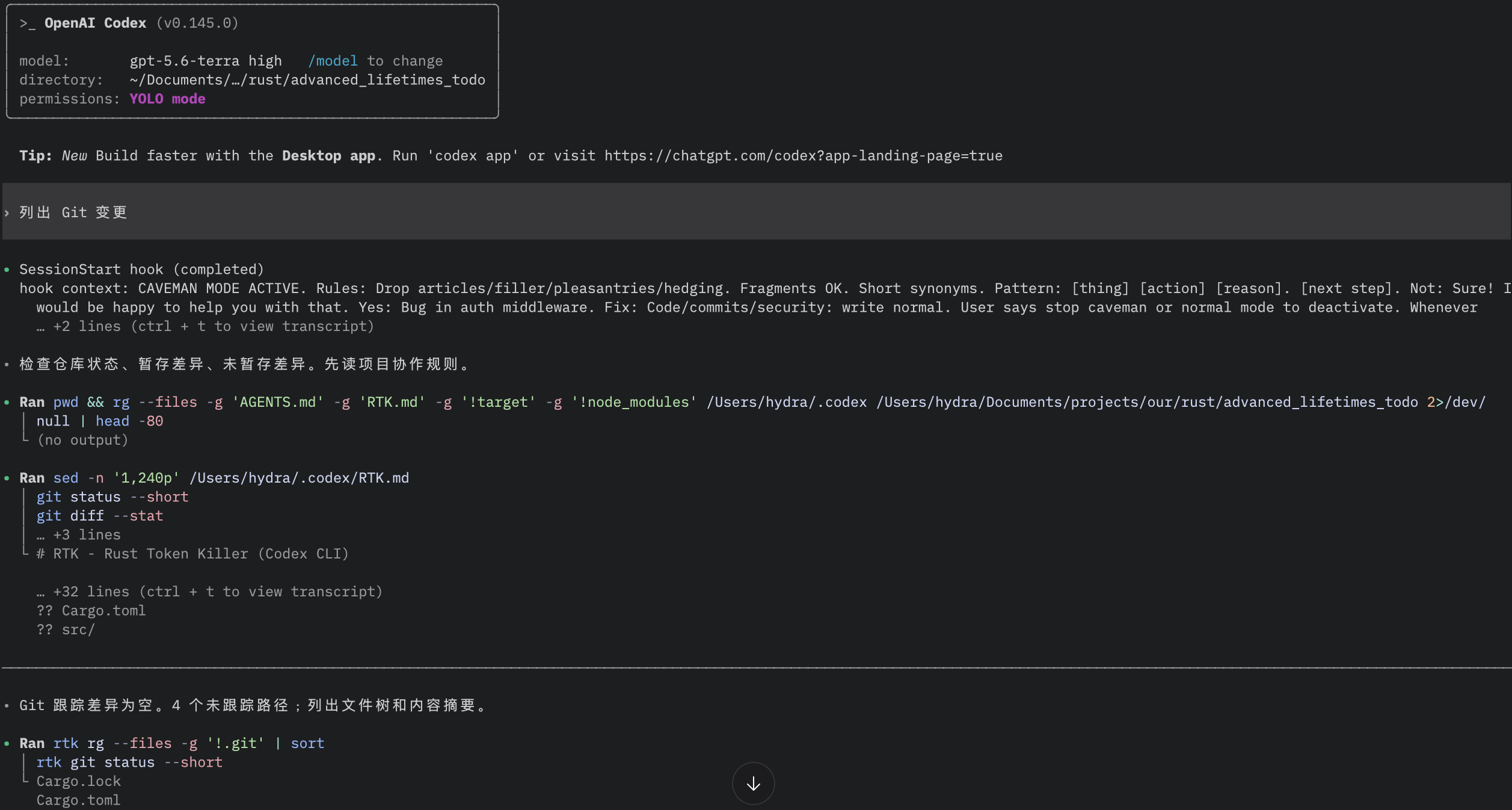
Task: Click the "?? src/" untracked entry
Action: 66,629
